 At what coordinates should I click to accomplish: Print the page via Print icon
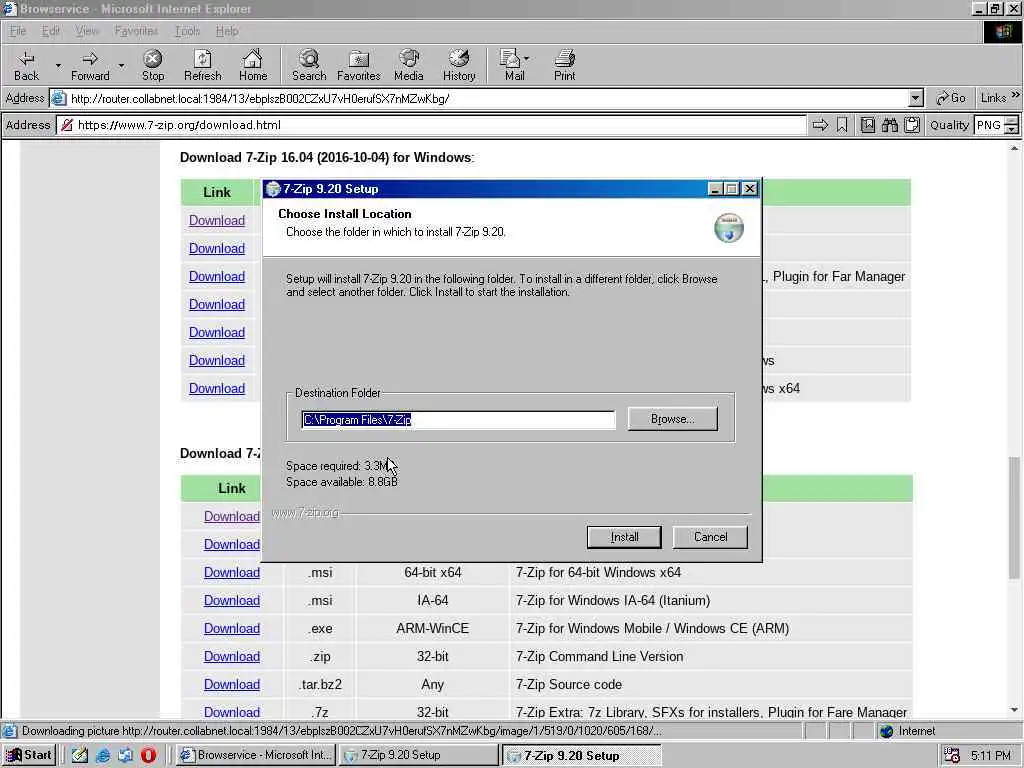564,65
